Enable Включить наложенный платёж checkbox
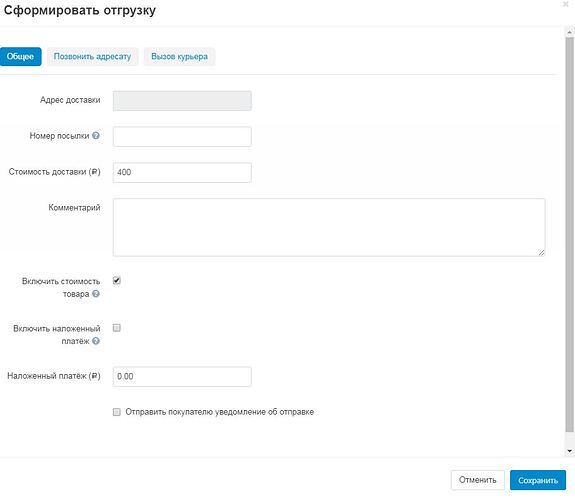This screenshot has width=575, height=499. [x=117, y=328]
